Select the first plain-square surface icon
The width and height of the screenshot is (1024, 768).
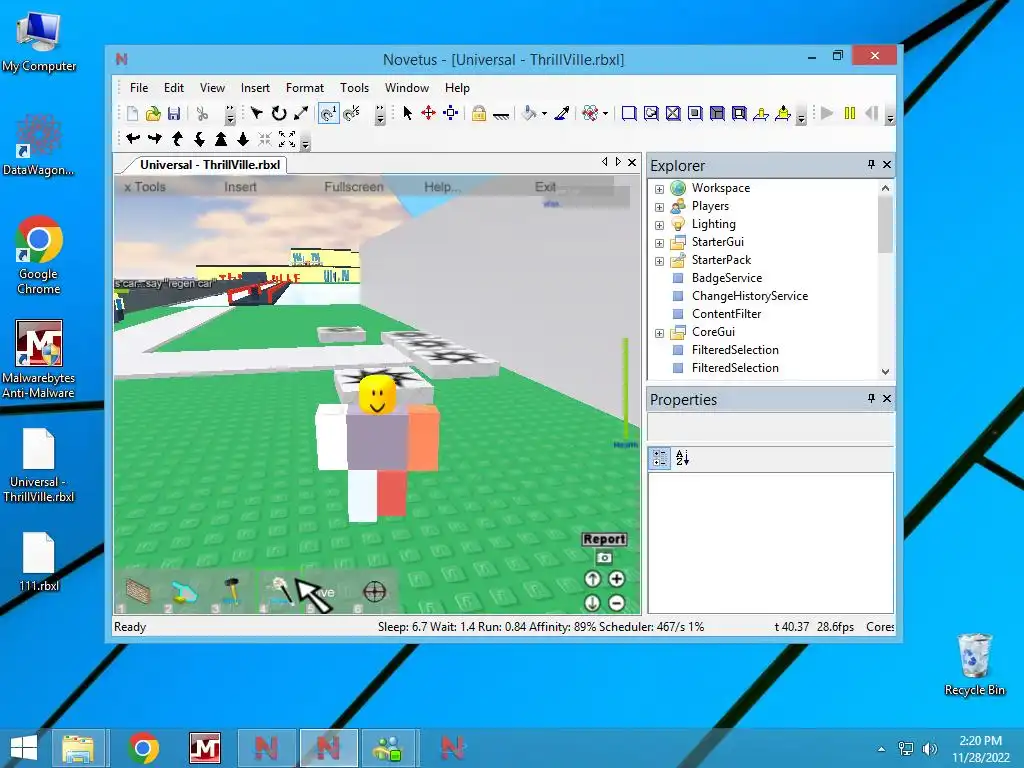coord(629,113)
